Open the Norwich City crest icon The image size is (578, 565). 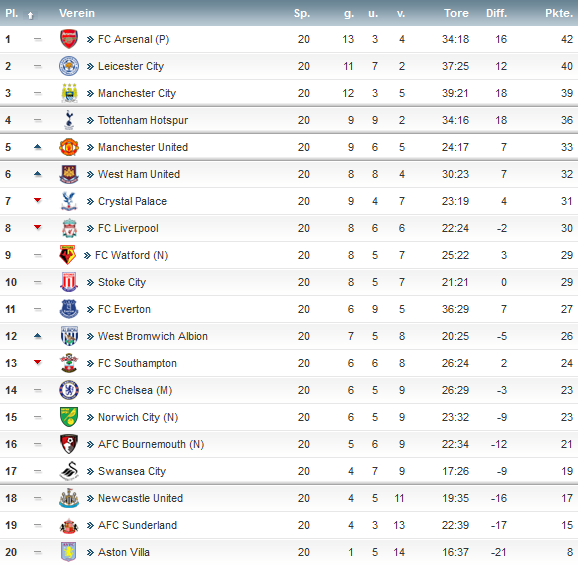pyautogui.click(x=69, y=417)
